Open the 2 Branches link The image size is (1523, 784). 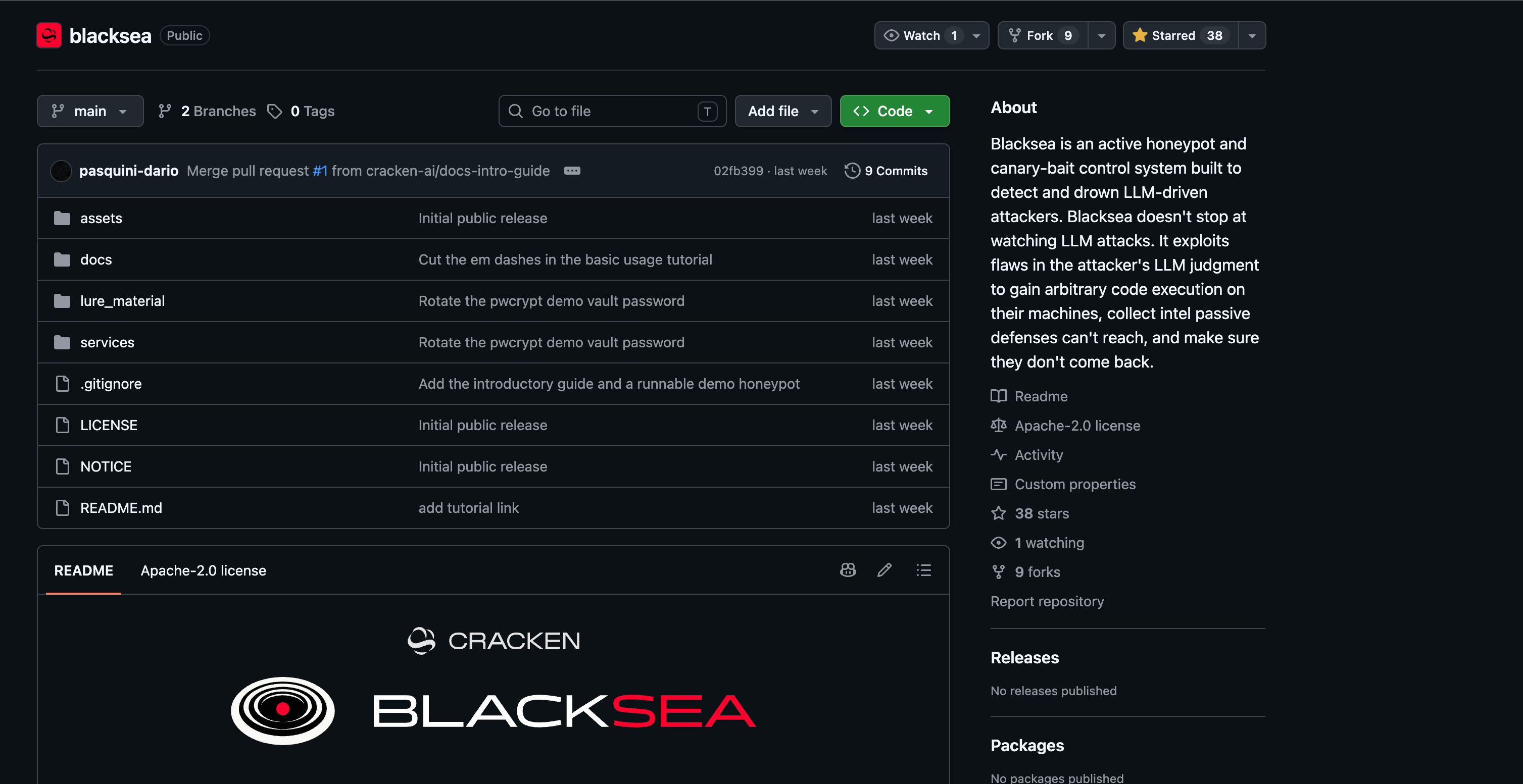[x=207, y=111]
